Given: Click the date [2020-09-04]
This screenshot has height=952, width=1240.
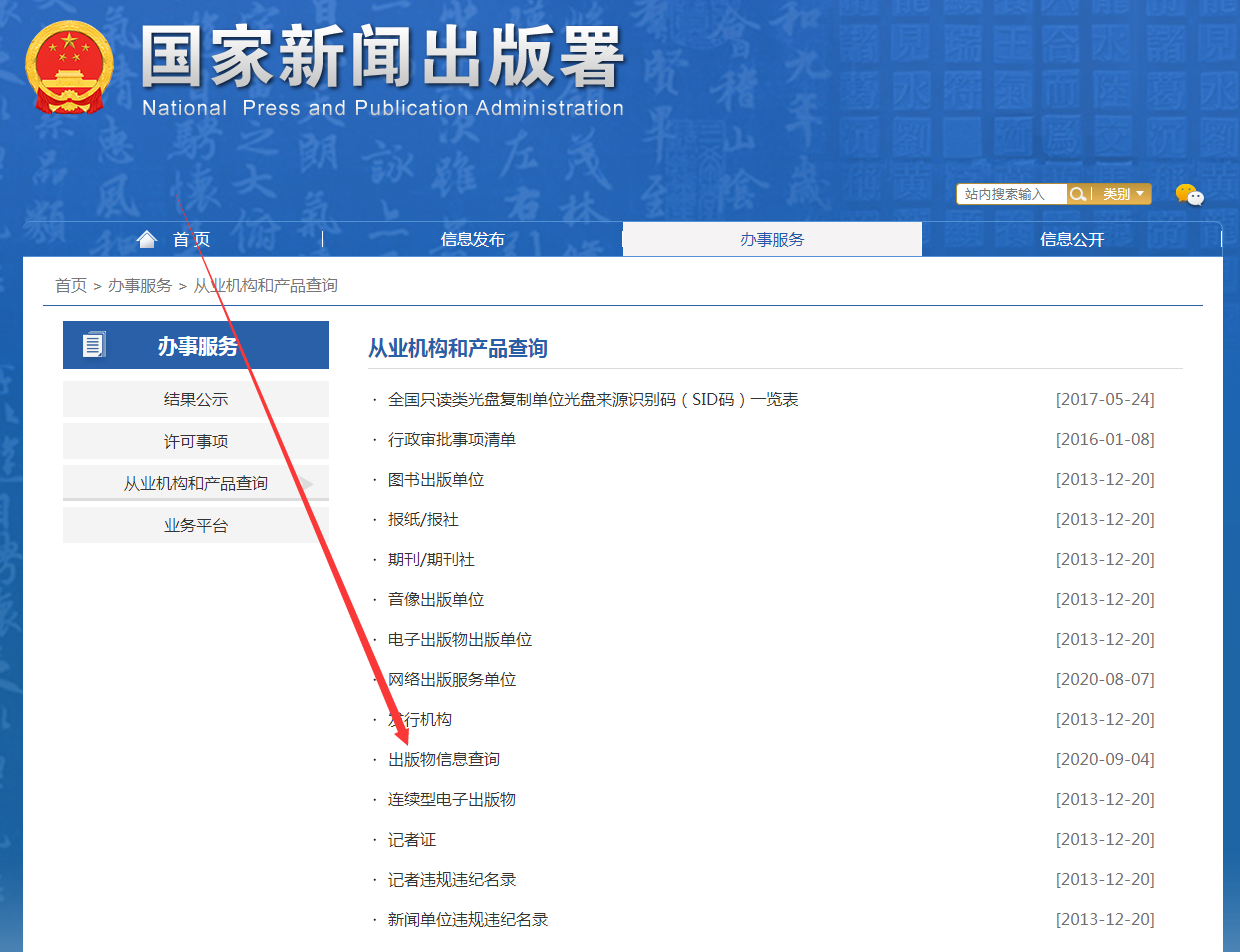Looking at the screenshot, I should tap(1105, 760).
